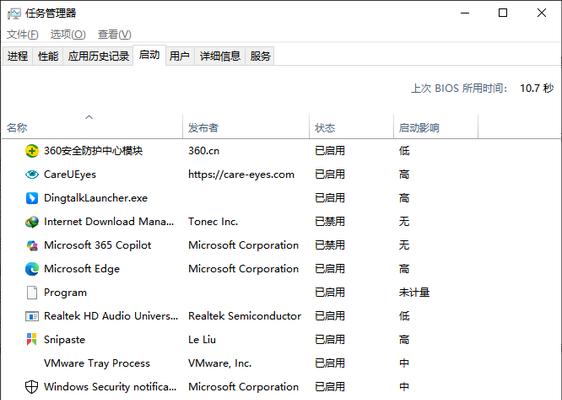Select the Realtek HD Audio Univers... entry

point(111,316)
